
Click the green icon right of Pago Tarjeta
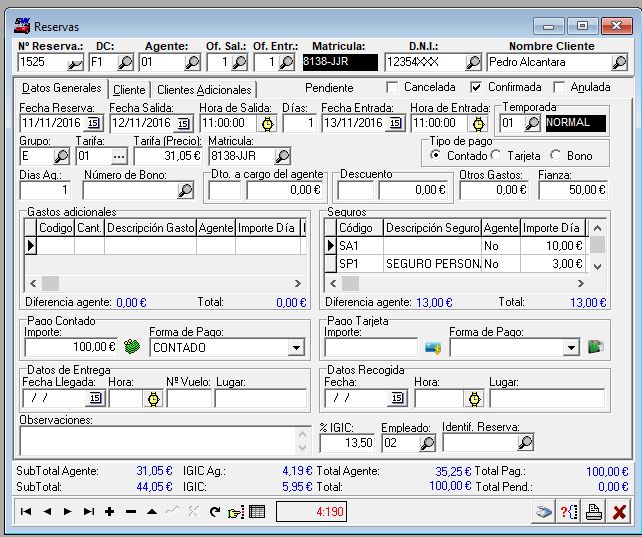(596, 347)
